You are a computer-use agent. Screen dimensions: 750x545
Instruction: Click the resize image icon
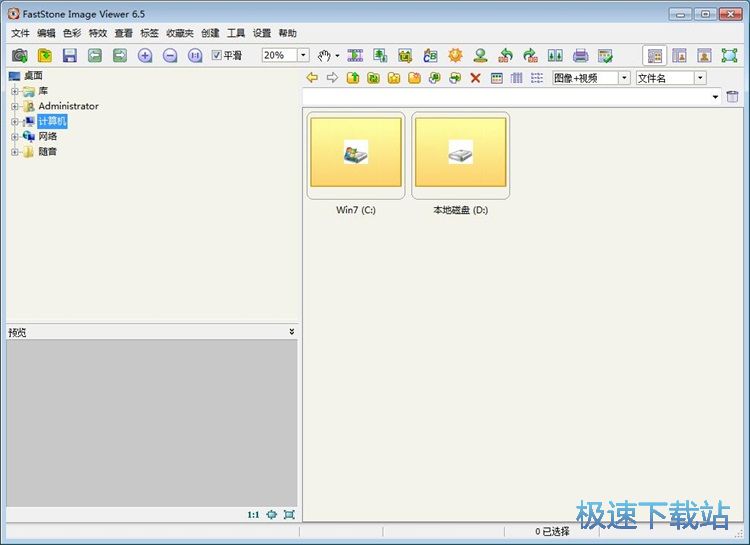pyautogui.click(x=380, y=56)
